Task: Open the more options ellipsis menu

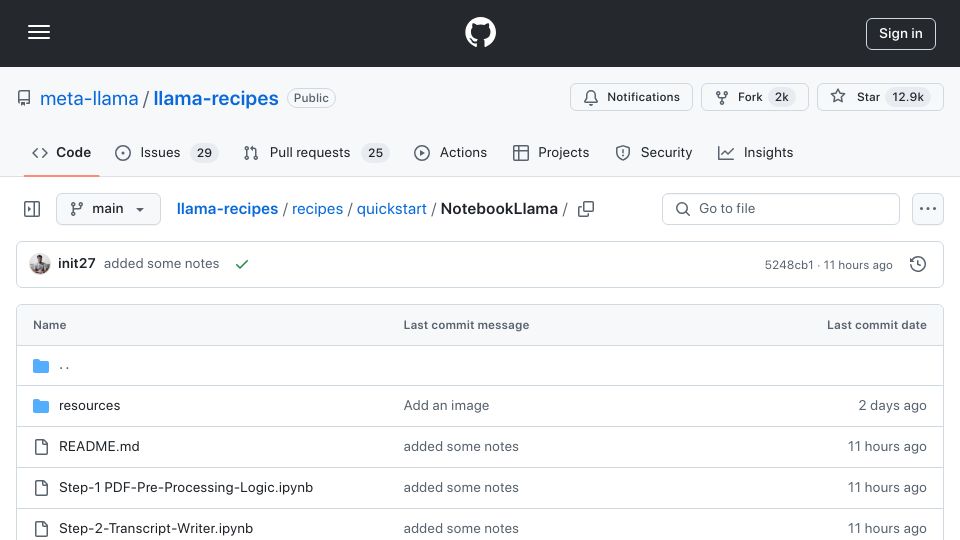Action: point(928,209)
